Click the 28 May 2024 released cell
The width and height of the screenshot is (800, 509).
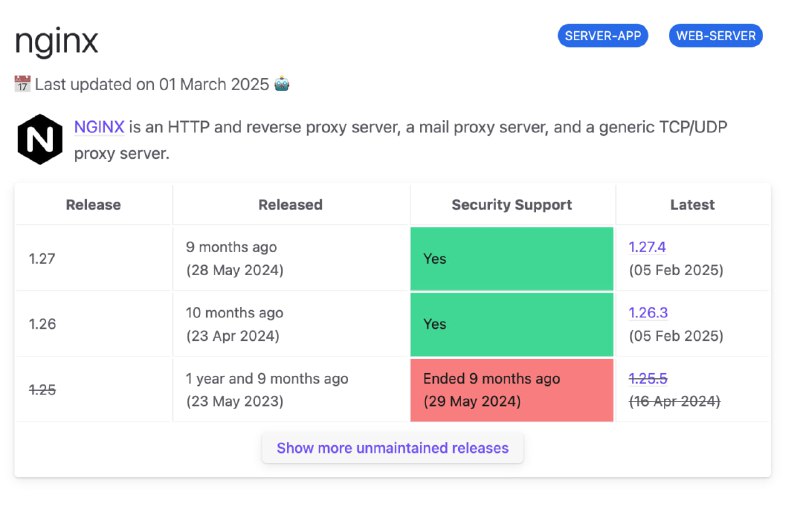pyautogui.click(x=291, y=259)
